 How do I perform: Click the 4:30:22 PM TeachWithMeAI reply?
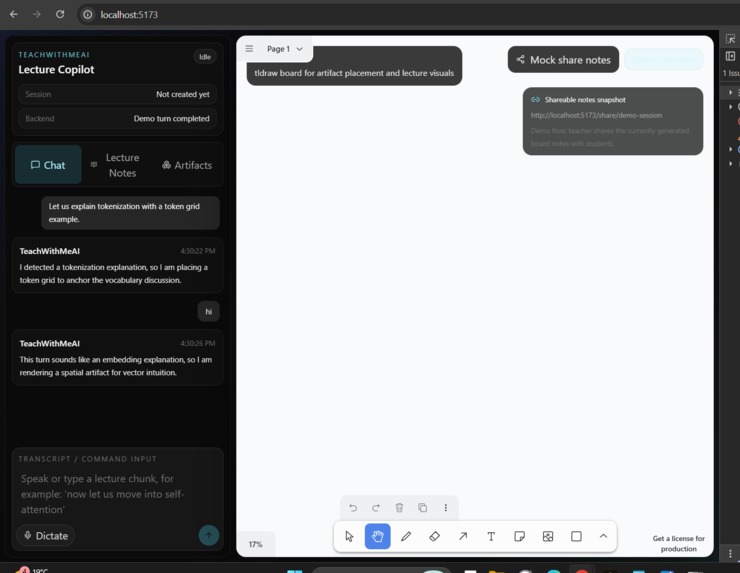point(117,266)
